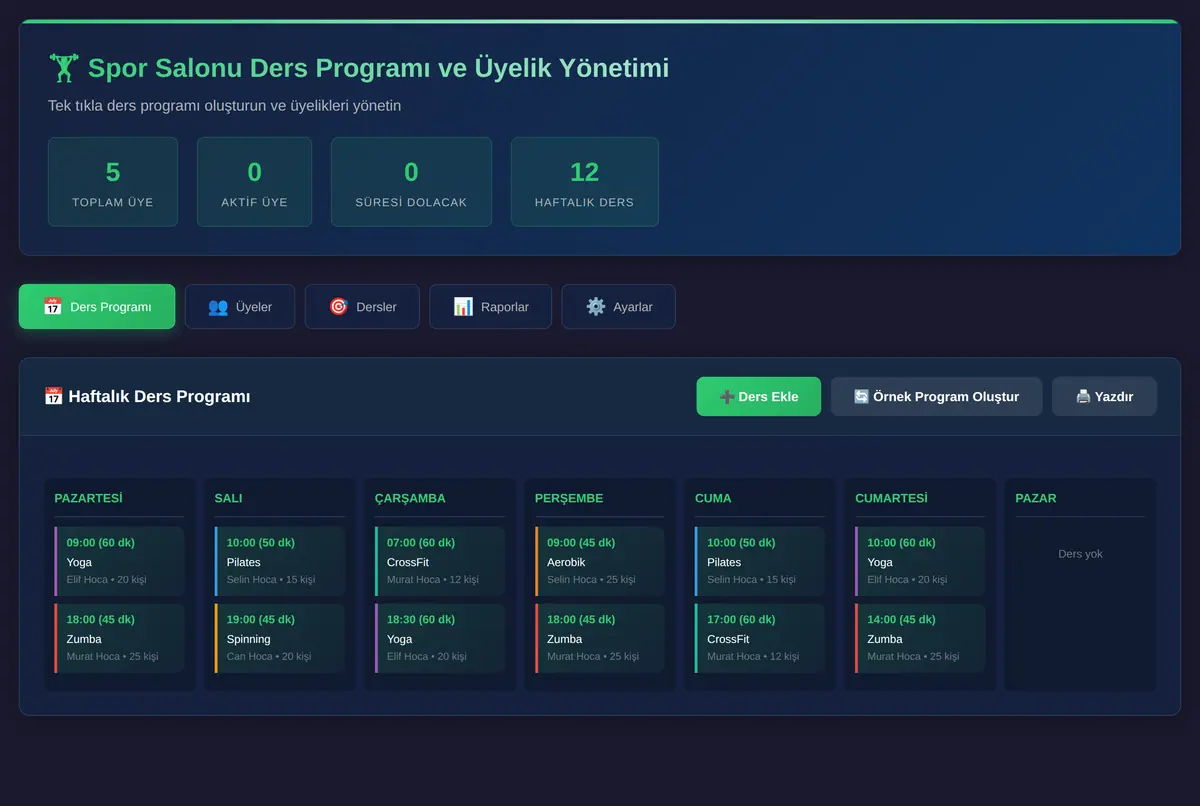
Task: Click bar chart icon on Raporlar tab
Action: coord(463,307)
